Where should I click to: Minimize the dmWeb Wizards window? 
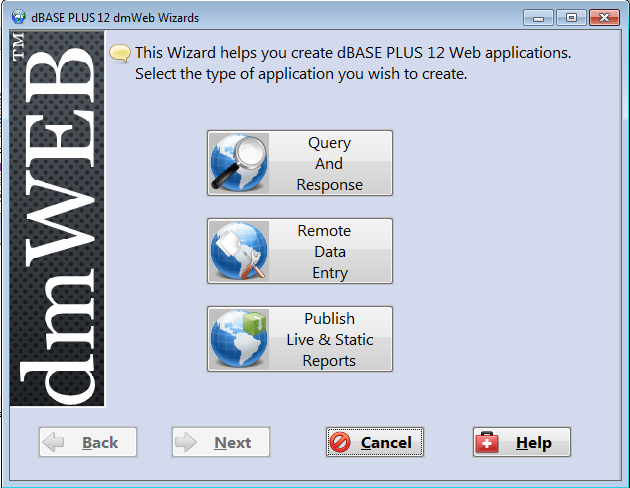538,18
